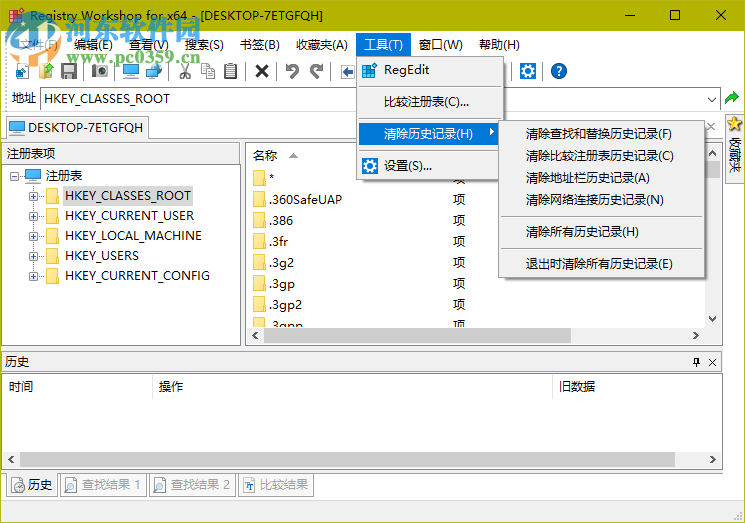Collapse the 注册表 root node

(14, 176)
